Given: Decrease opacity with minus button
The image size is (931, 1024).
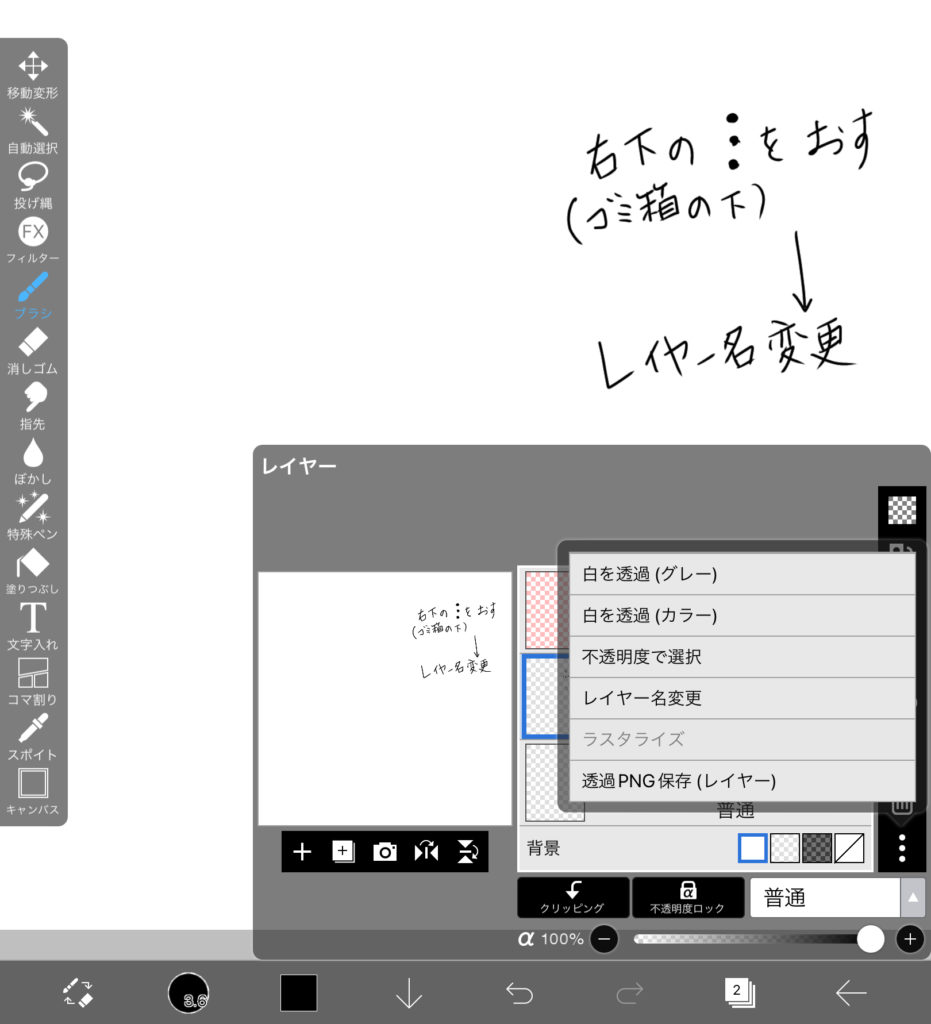Looking at the screenshot, I should point(605,939).
